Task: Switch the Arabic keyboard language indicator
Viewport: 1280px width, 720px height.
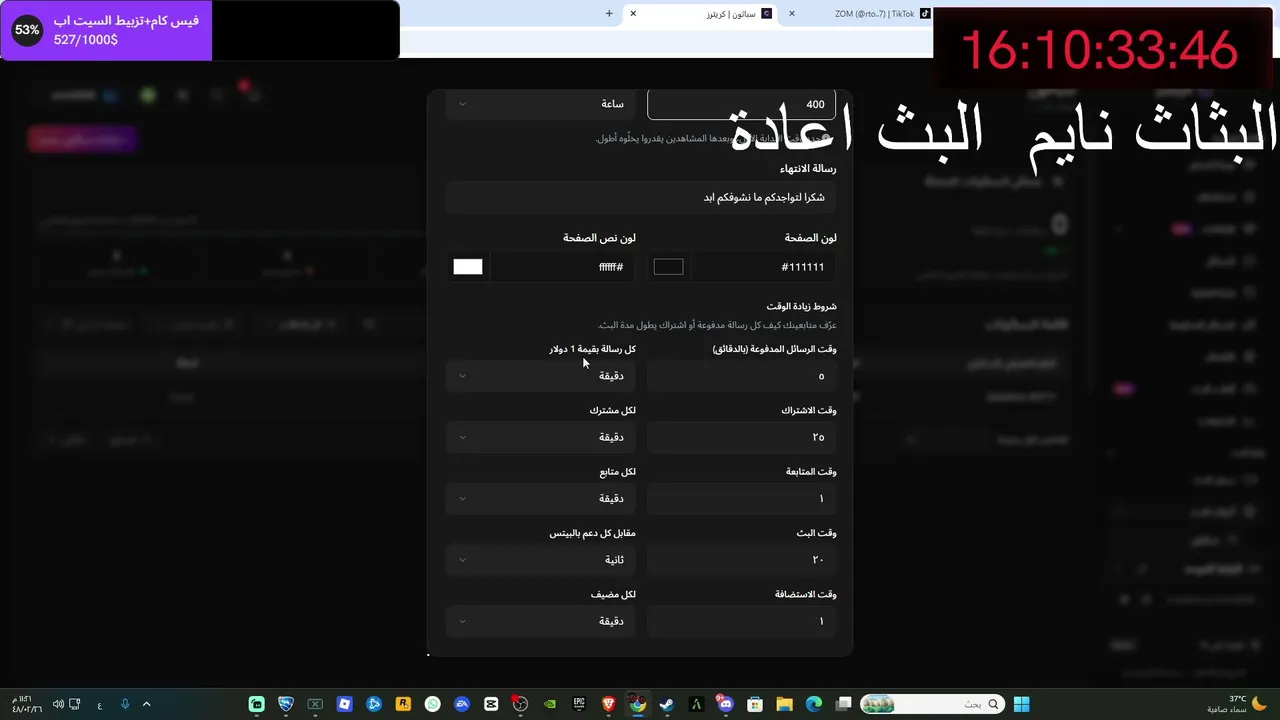Action: tap(100, 705)
